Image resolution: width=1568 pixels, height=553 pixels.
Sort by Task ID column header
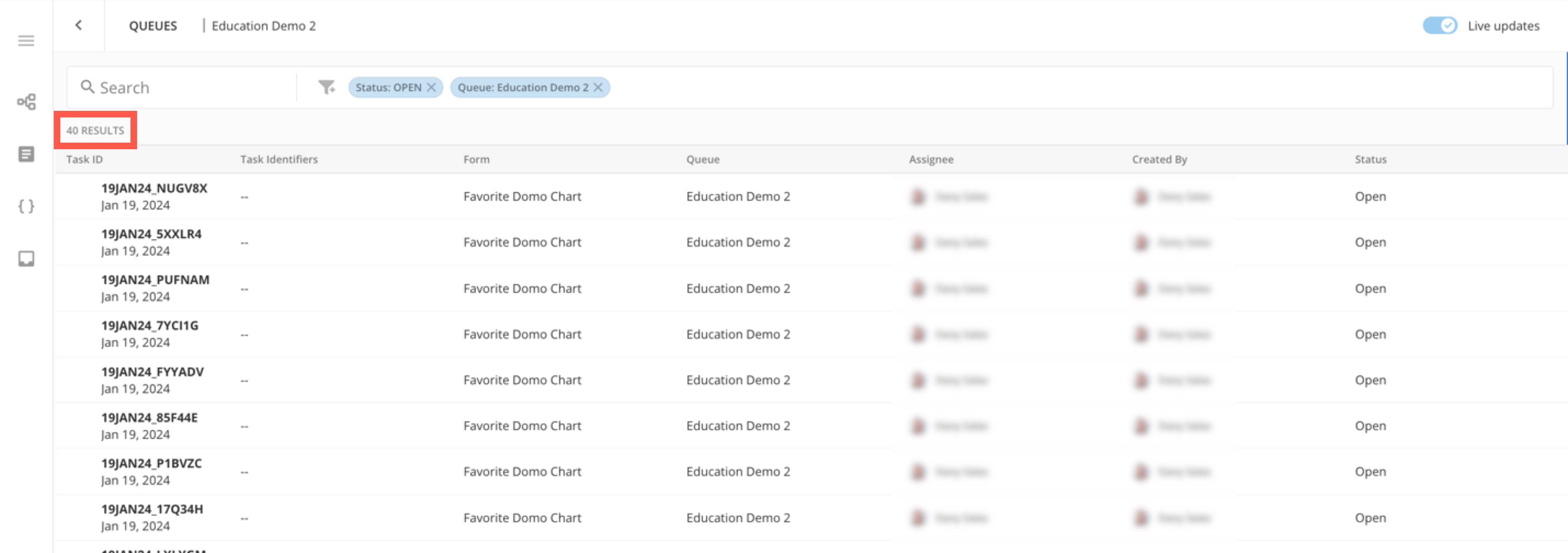(x=84, y=159)
